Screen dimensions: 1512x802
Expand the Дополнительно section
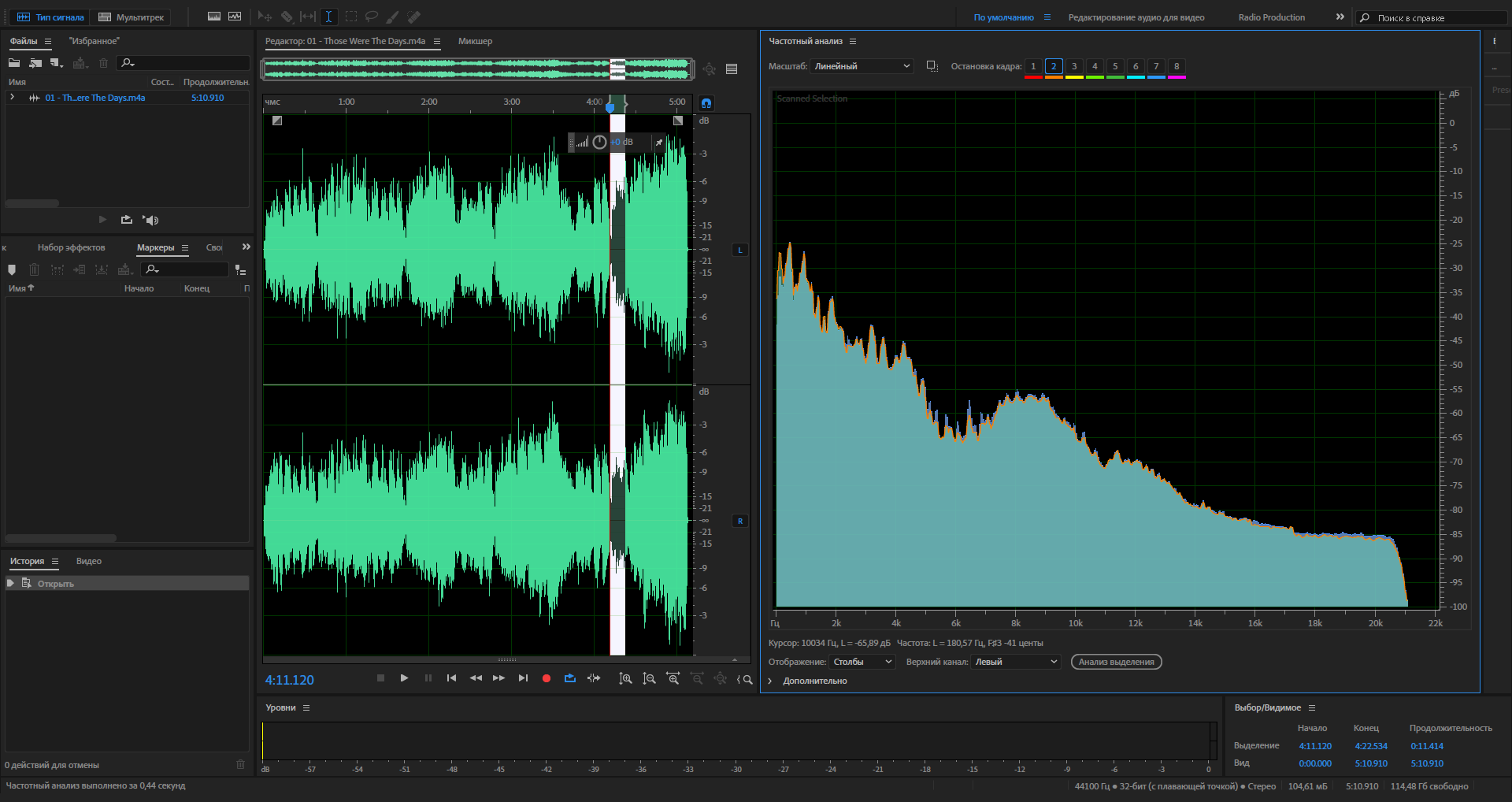[x=770, y=681]
